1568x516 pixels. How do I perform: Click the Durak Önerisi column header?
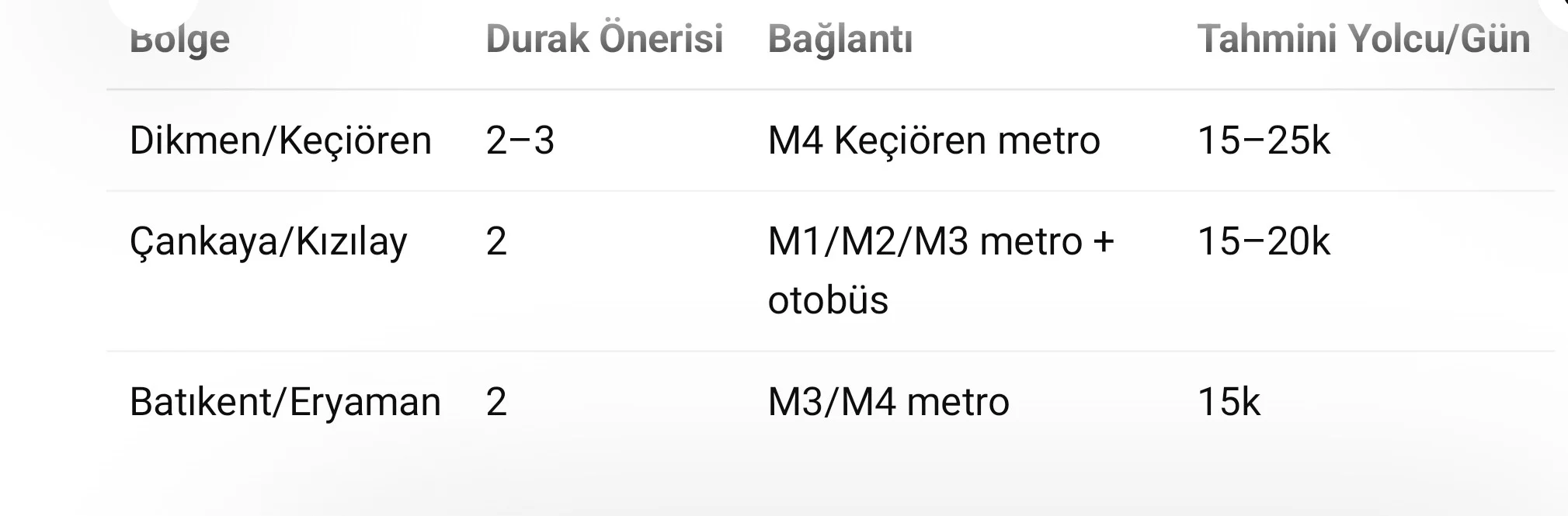(604, 39)
